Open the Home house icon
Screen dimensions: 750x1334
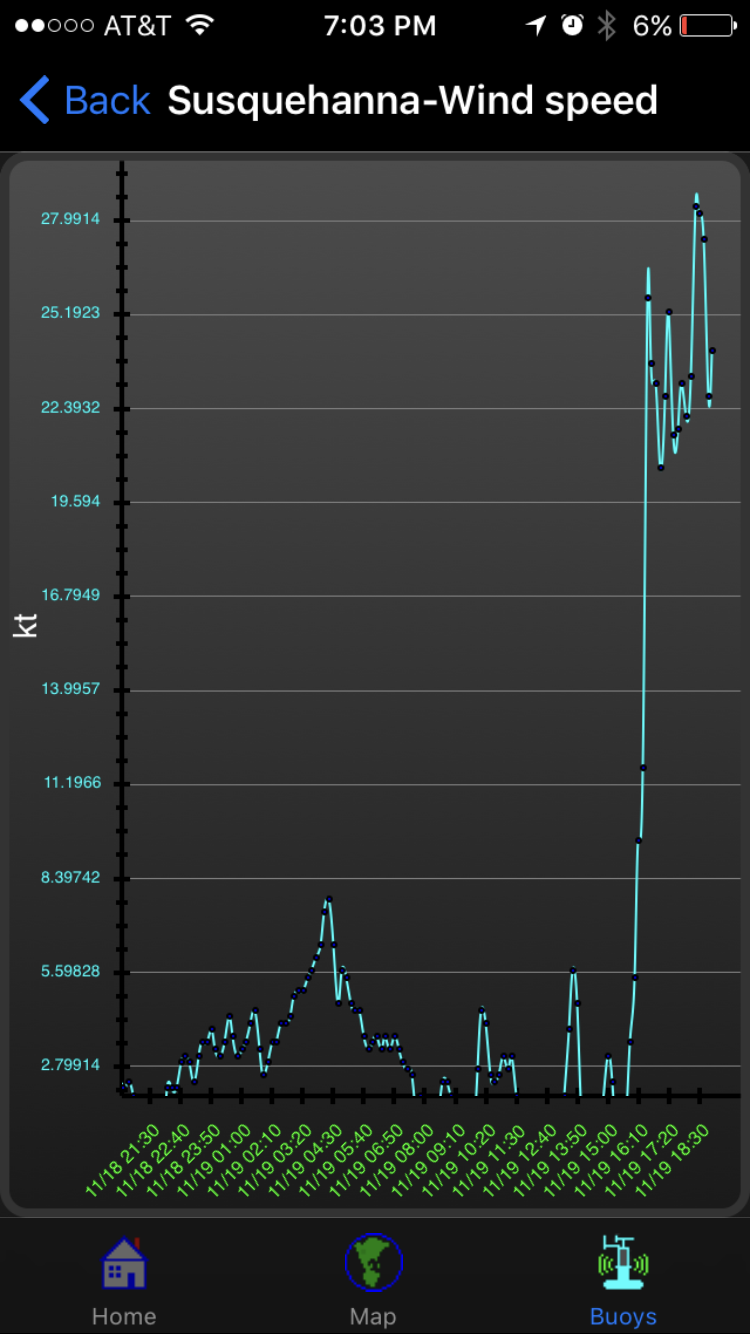[124, 1263]
